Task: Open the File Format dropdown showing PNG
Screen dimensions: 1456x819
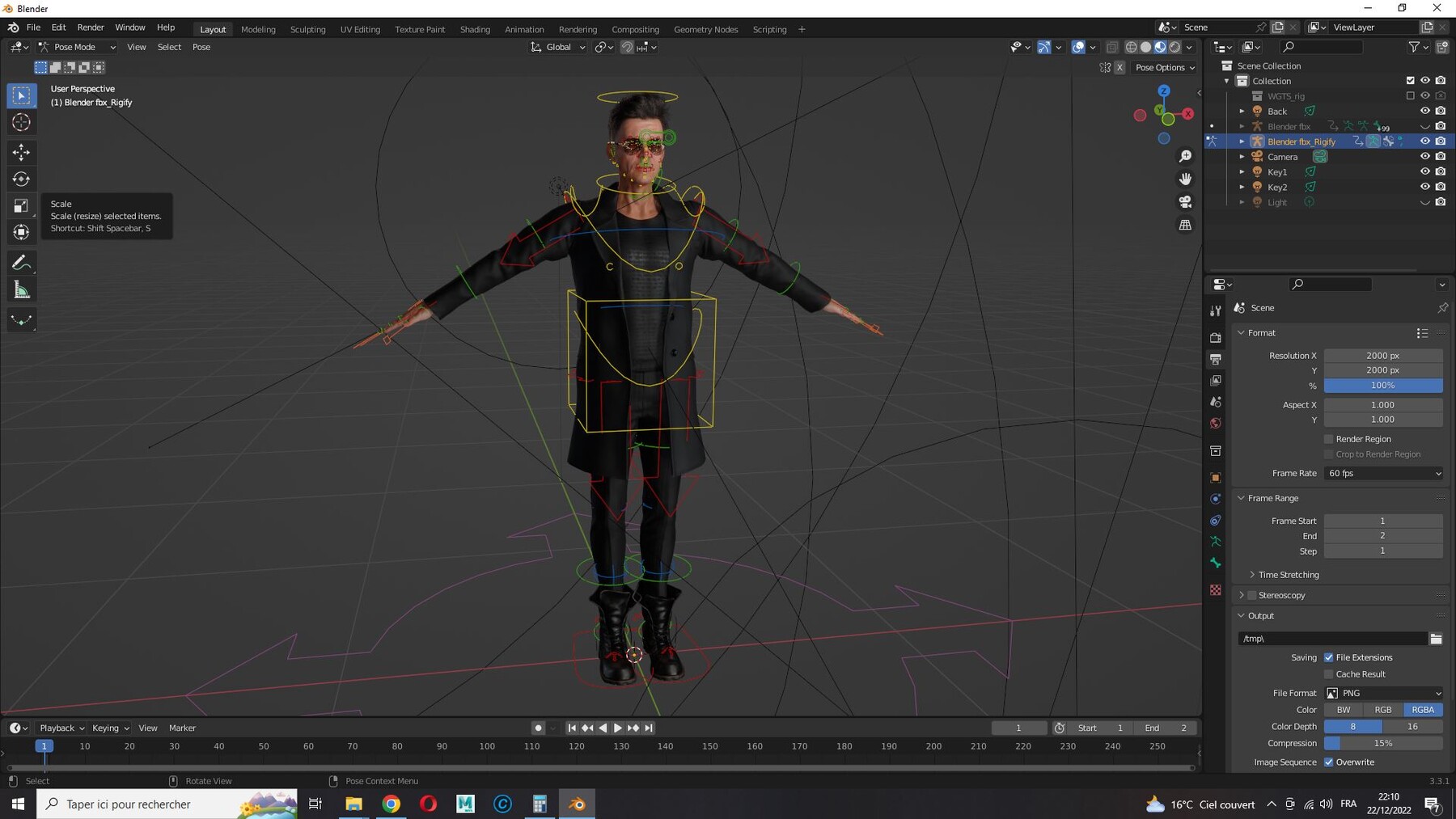Action: point(1383,693)
